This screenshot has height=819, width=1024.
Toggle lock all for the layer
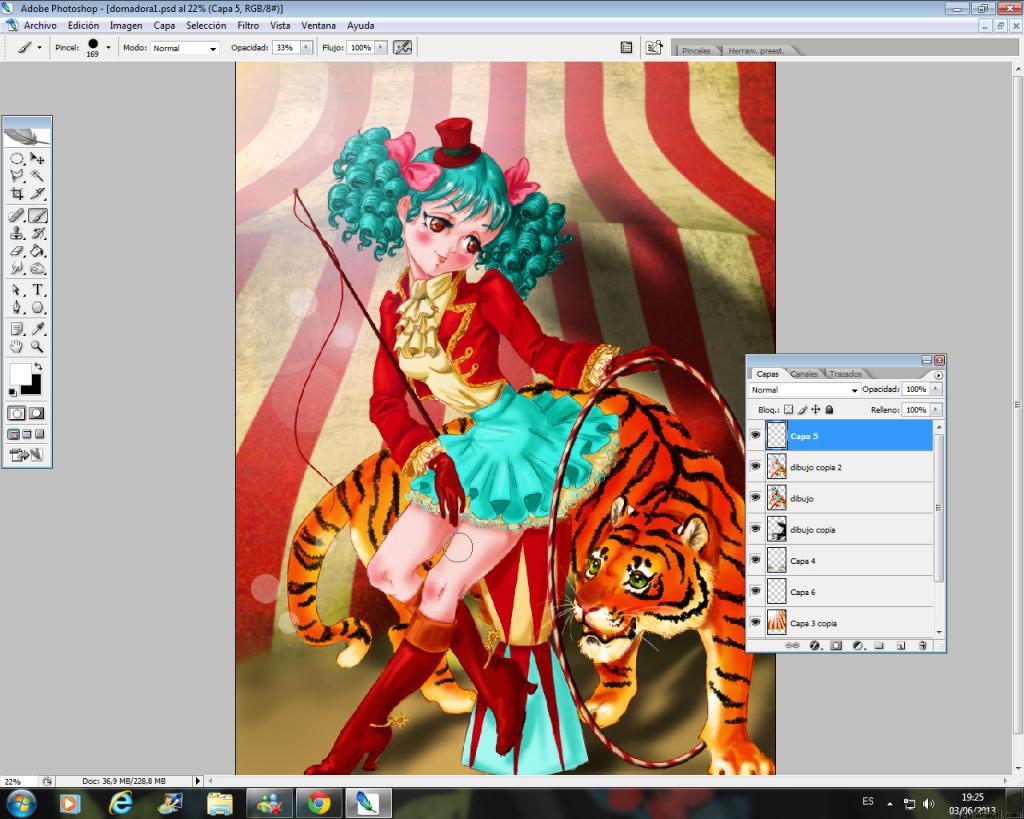(829, 410)
